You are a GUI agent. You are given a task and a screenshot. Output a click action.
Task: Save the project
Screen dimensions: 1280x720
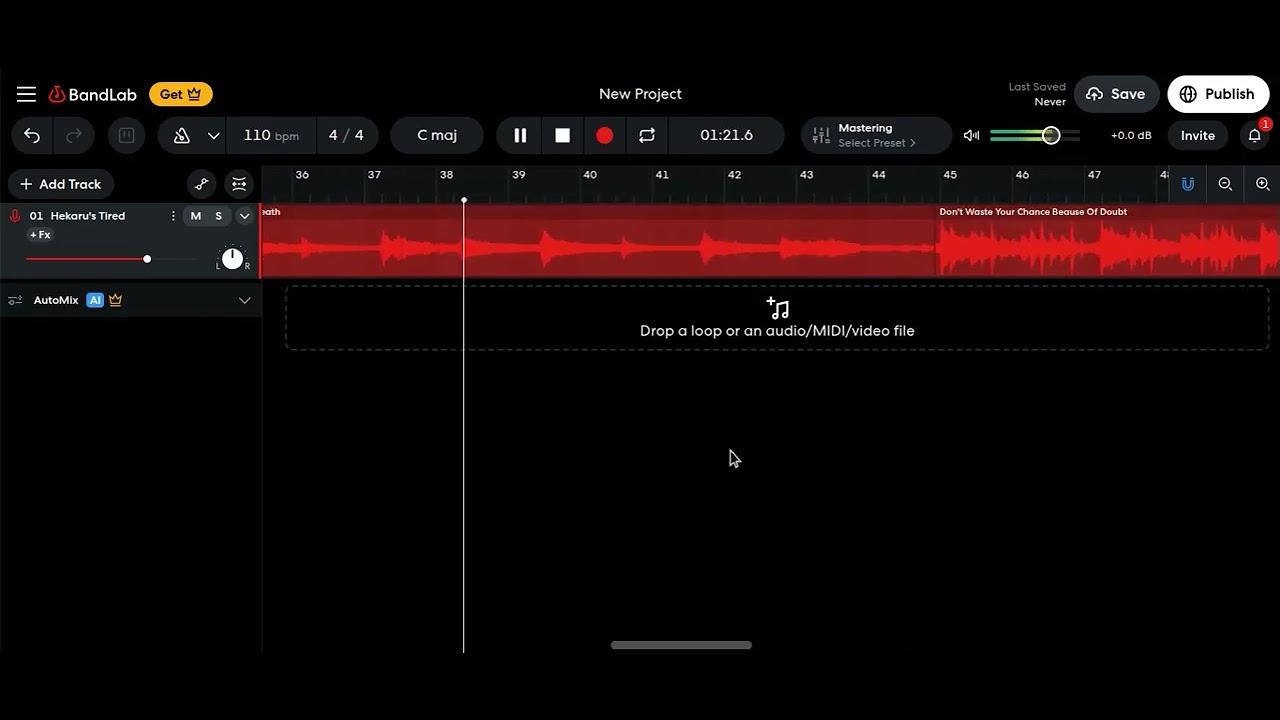1117,94
